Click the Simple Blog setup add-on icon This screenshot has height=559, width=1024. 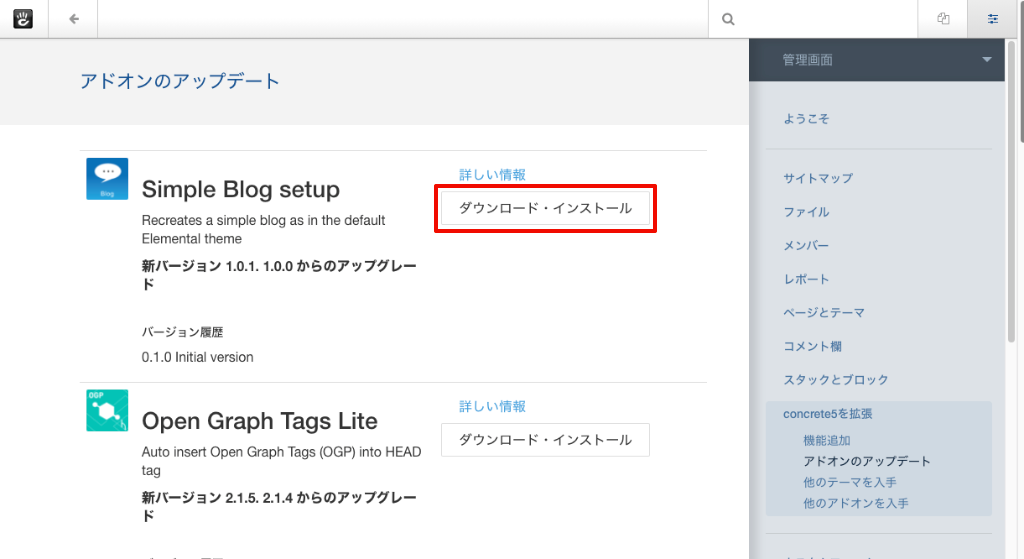tap(107, 179)
